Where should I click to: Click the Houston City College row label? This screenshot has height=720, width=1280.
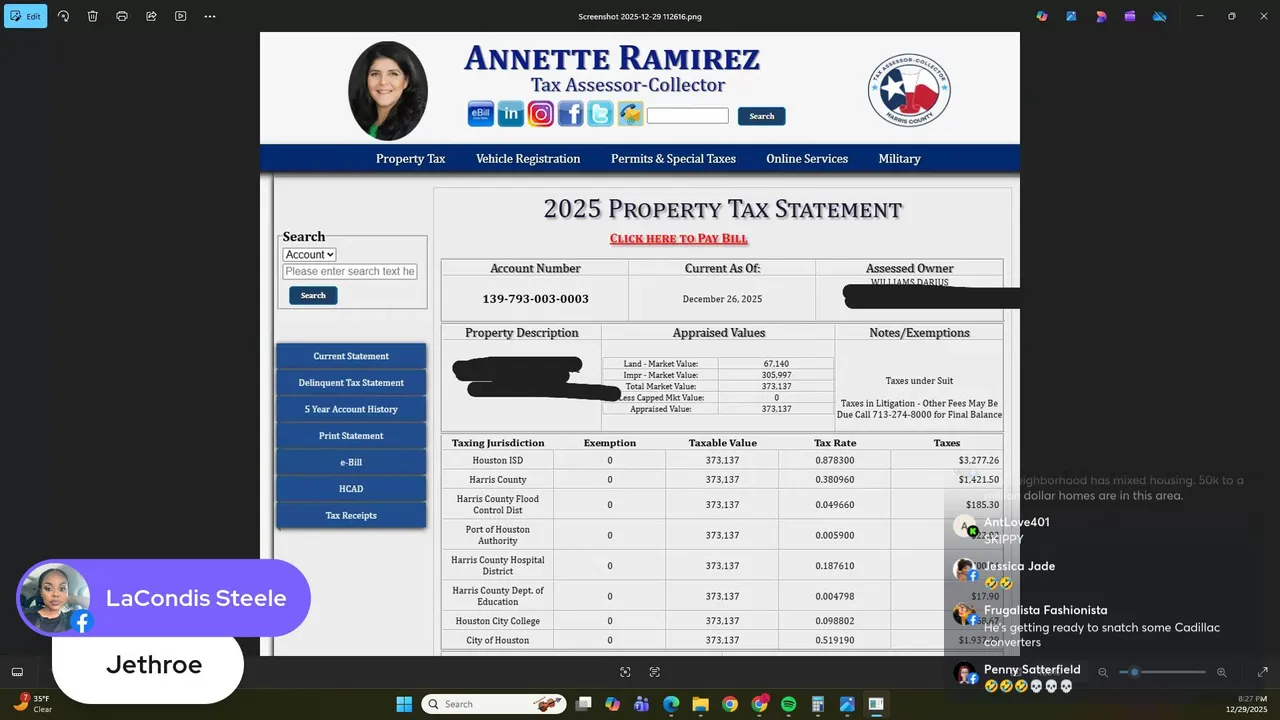click(497, 621)
